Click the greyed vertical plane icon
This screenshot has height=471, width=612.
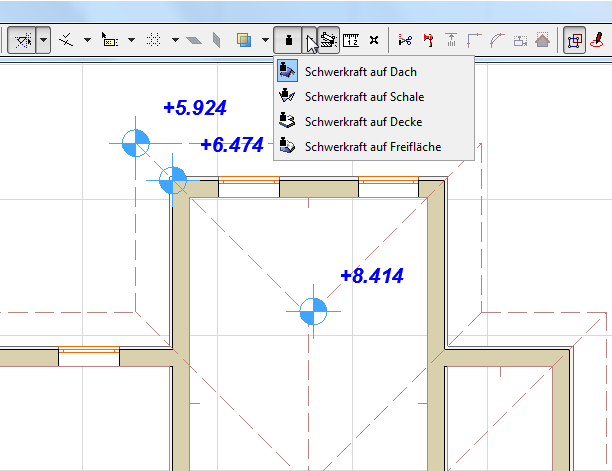coord(217,40)
